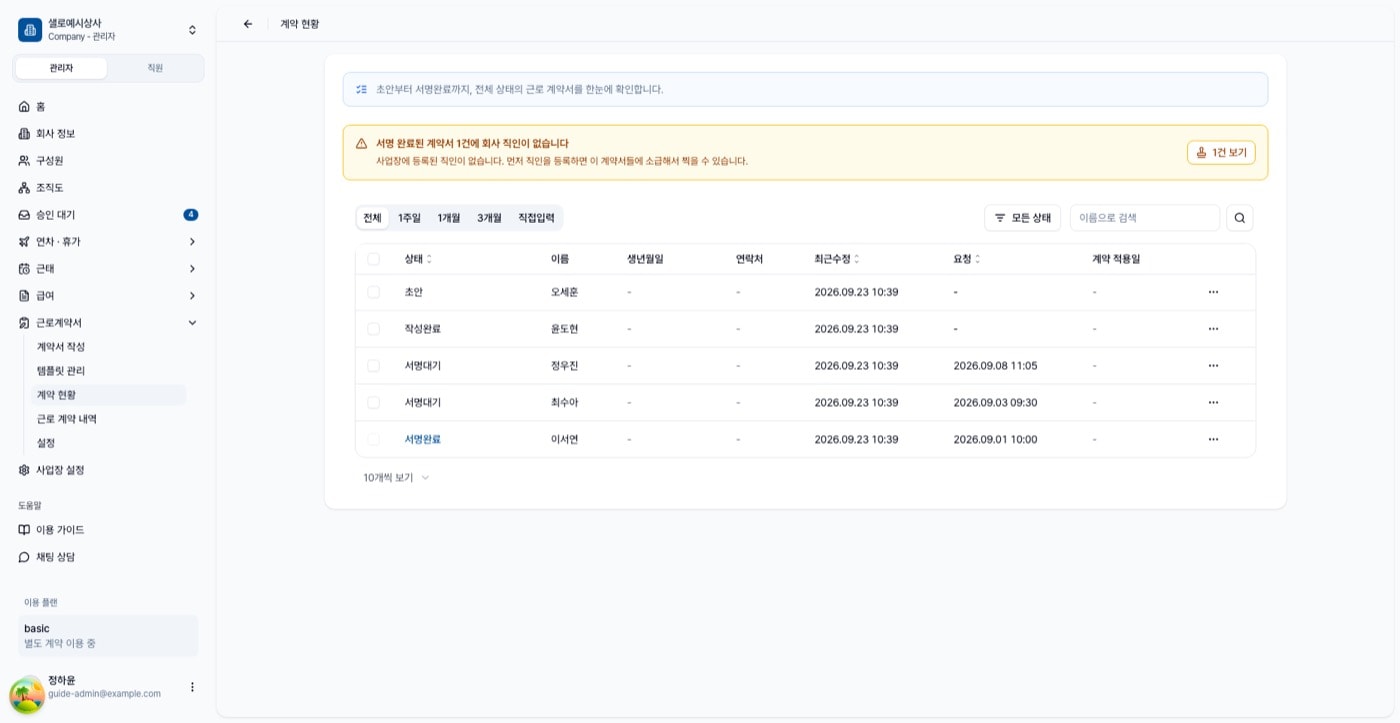Select the 1개월 period tab
The width and height of the screenshot is (1400, 723).
(449, 218)
